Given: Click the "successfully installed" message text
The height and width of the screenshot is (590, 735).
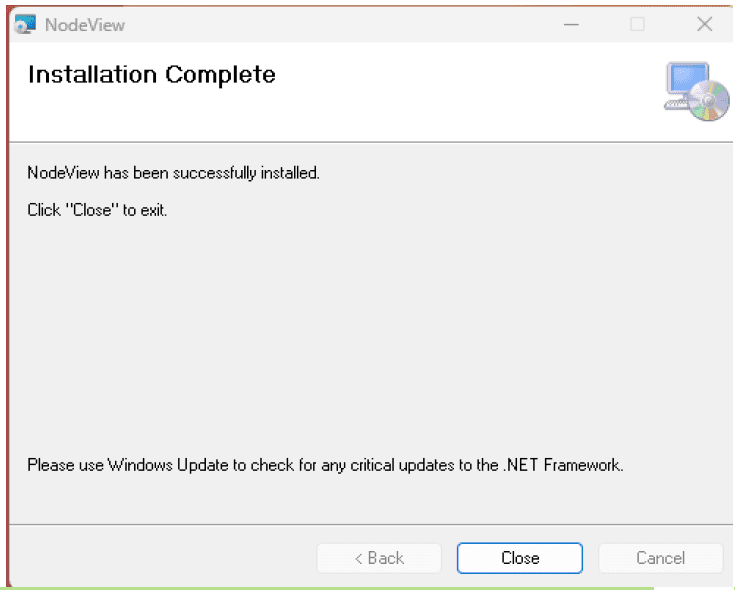Looking at the screenshot, I should (x=173, y=173).
